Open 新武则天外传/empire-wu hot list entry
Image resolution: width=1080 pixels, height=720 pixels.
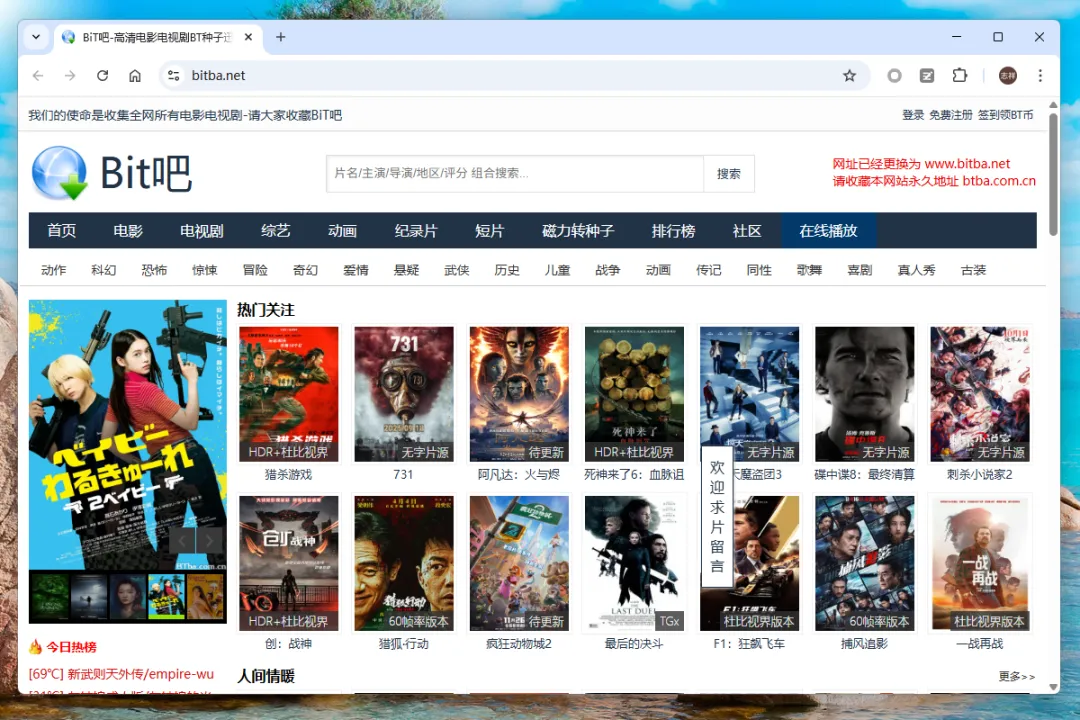pyautogui.click(x=121, y=674)
